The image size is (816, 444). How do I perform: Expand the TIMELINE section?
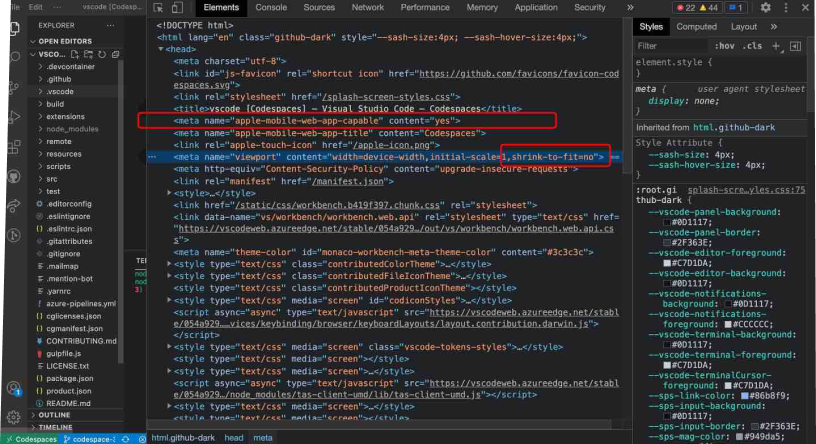(55, 427)
